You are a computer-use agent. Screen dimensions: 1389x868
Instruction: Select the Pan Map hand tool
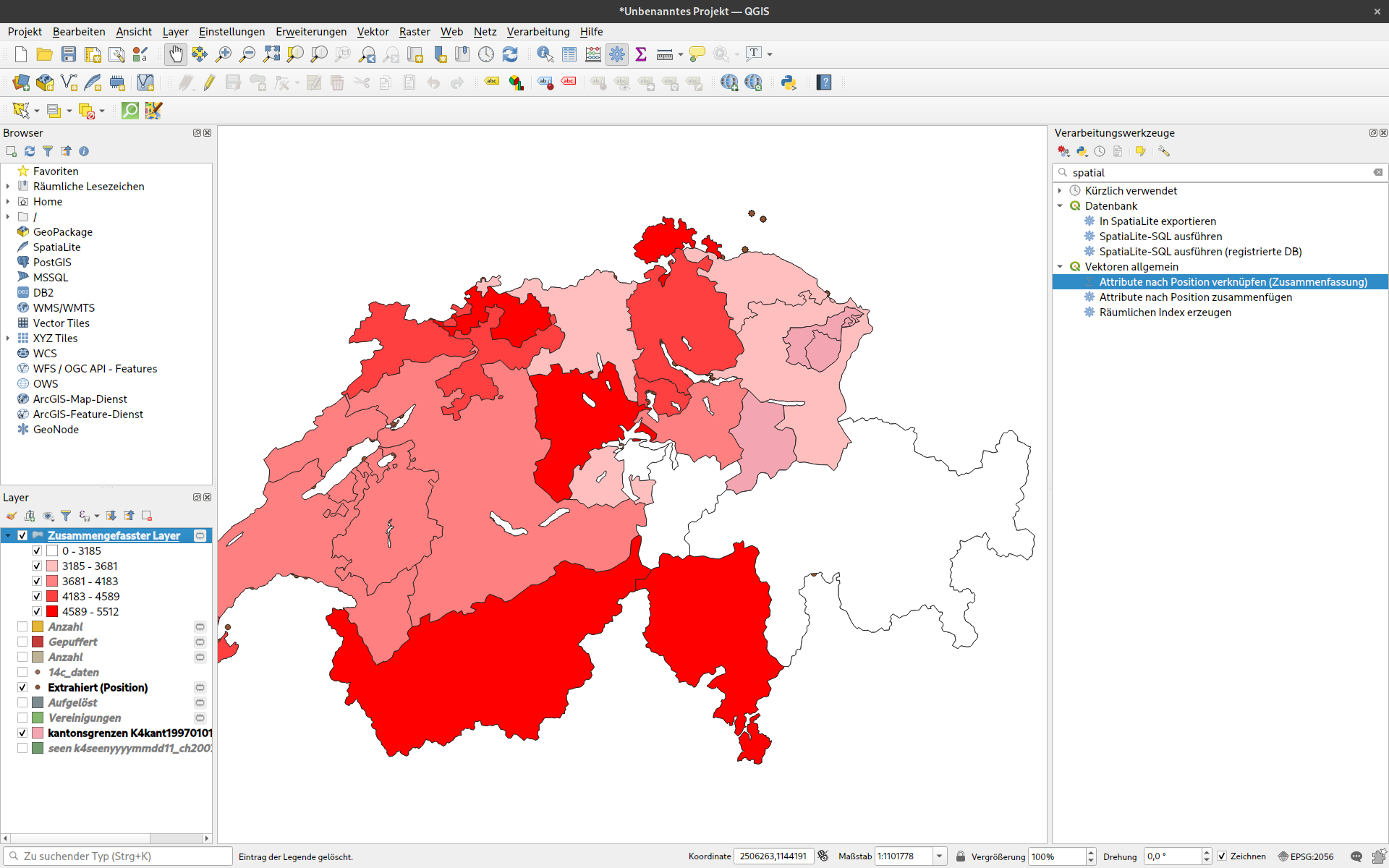click(x=175, y=54)
